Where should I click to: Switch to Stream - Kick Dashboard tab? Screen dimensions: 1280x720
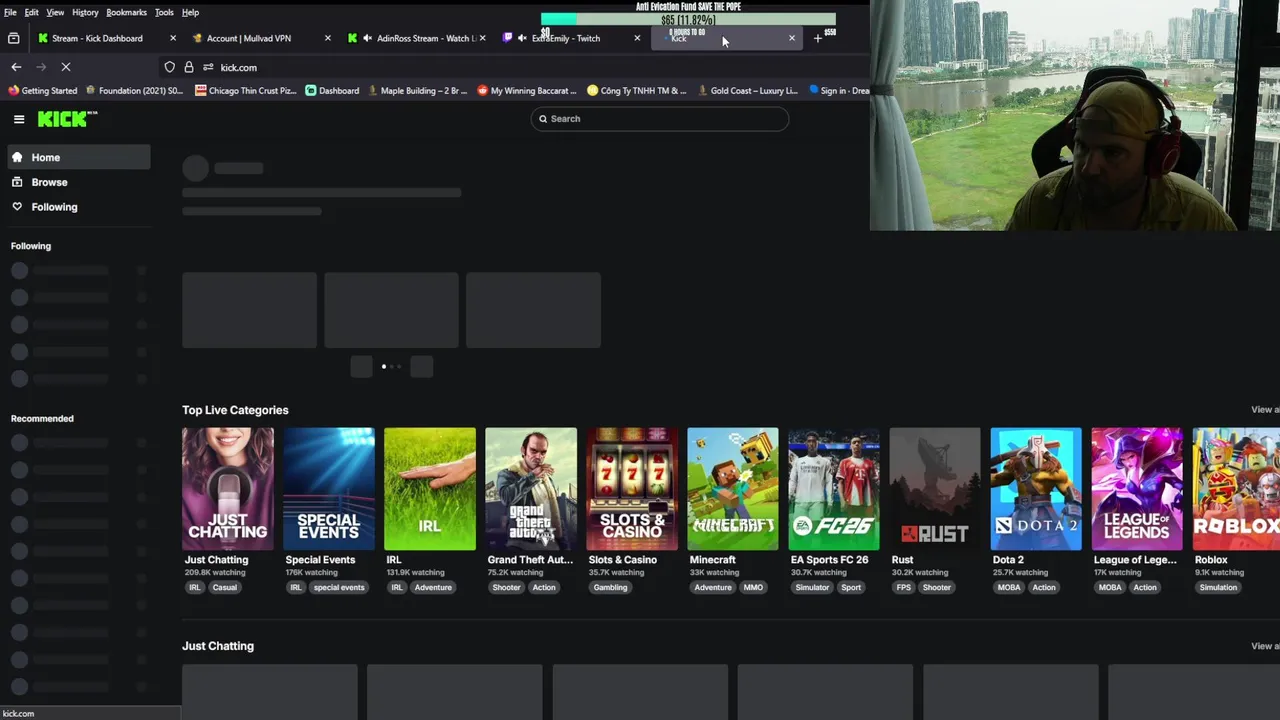(97, 38)
